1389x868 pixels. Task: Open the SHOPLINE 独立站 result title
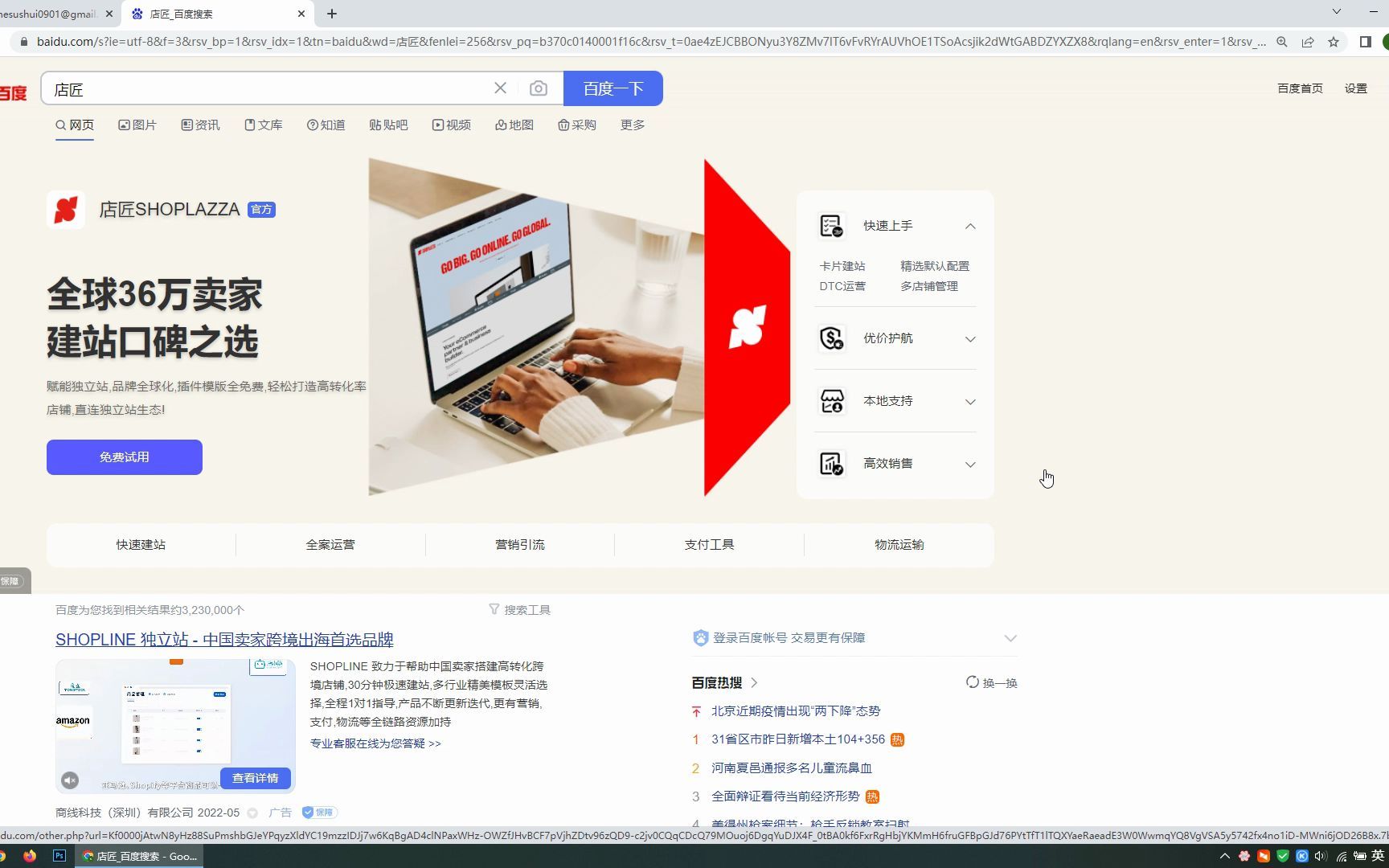click(x=224, y=640)
